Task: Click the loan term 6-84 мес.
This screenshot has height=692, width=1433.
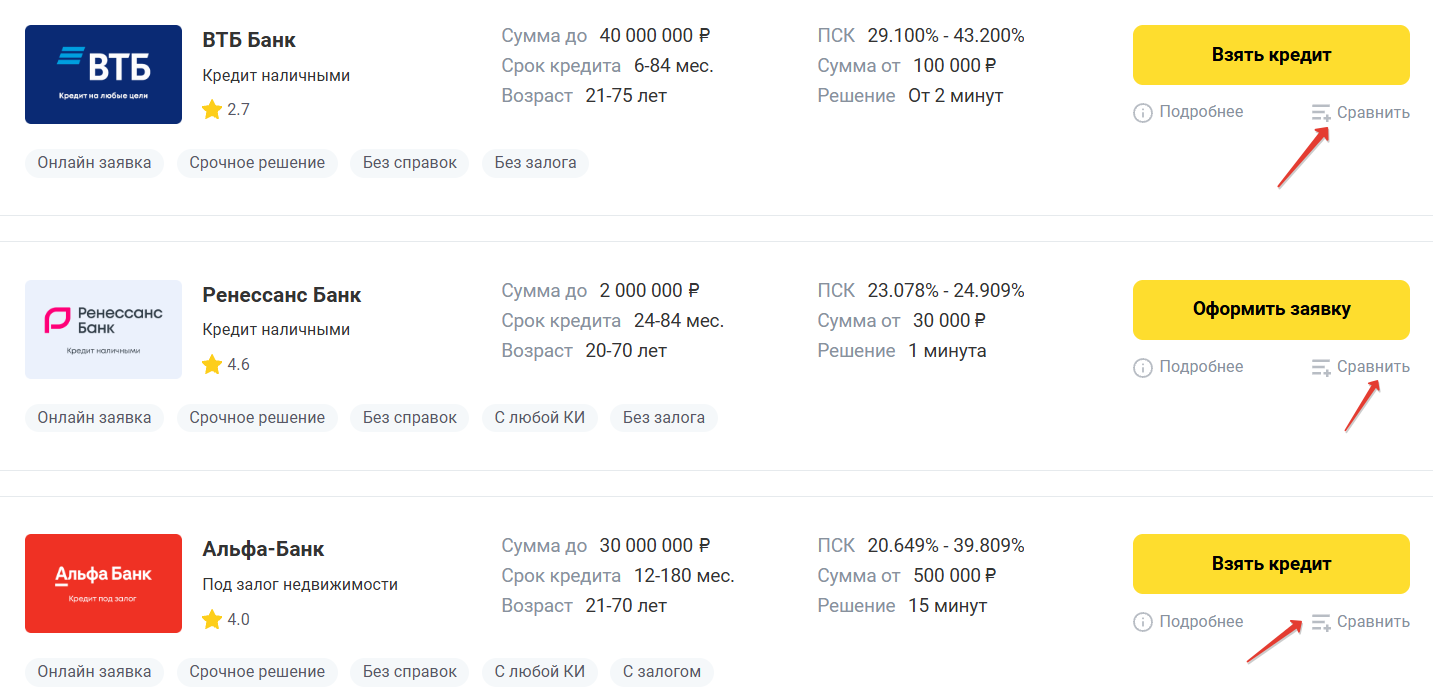Action: pyautogui.click(x=674, y=66)
